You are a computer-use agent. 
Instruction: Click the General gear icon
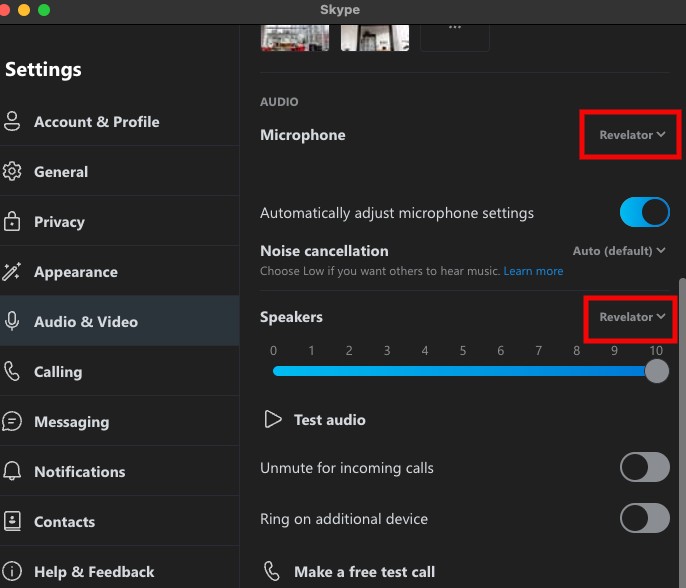coord(12,172)
